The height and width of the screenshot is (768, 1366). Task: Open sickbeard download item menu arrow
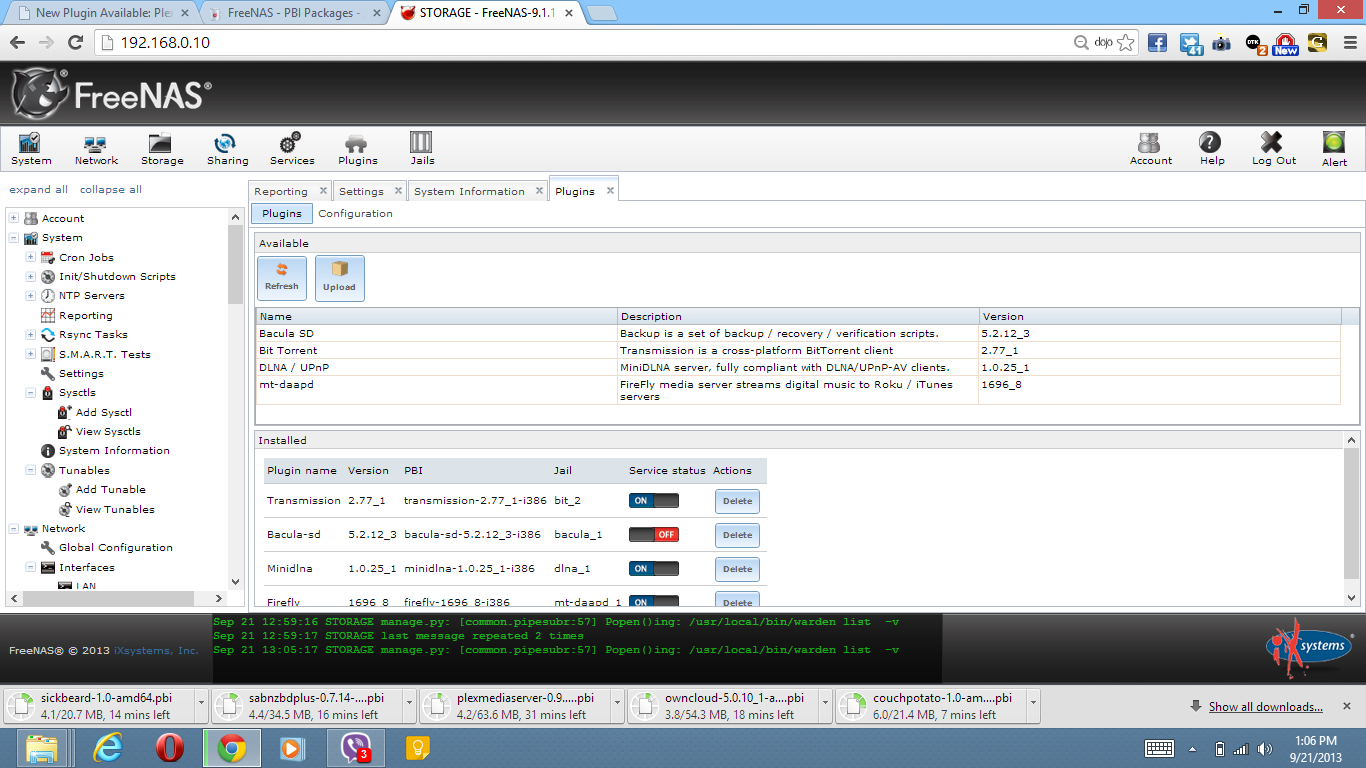[x=201, y=704]
